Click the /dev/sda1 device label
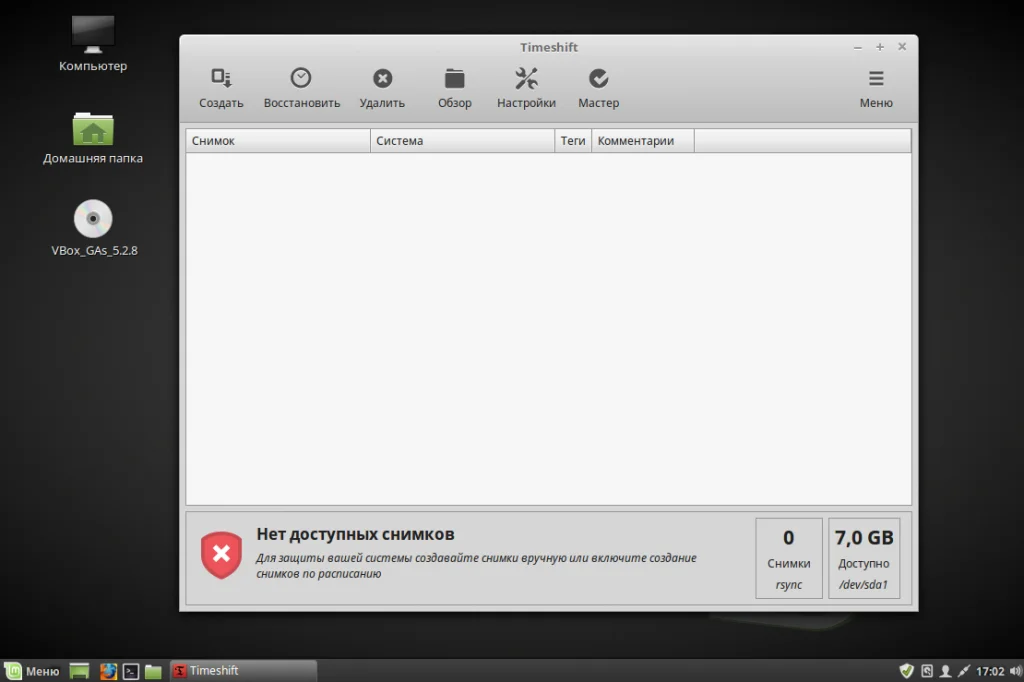Image resolution: width=1024 pixels, height=682 pixels. coord(863,585)
